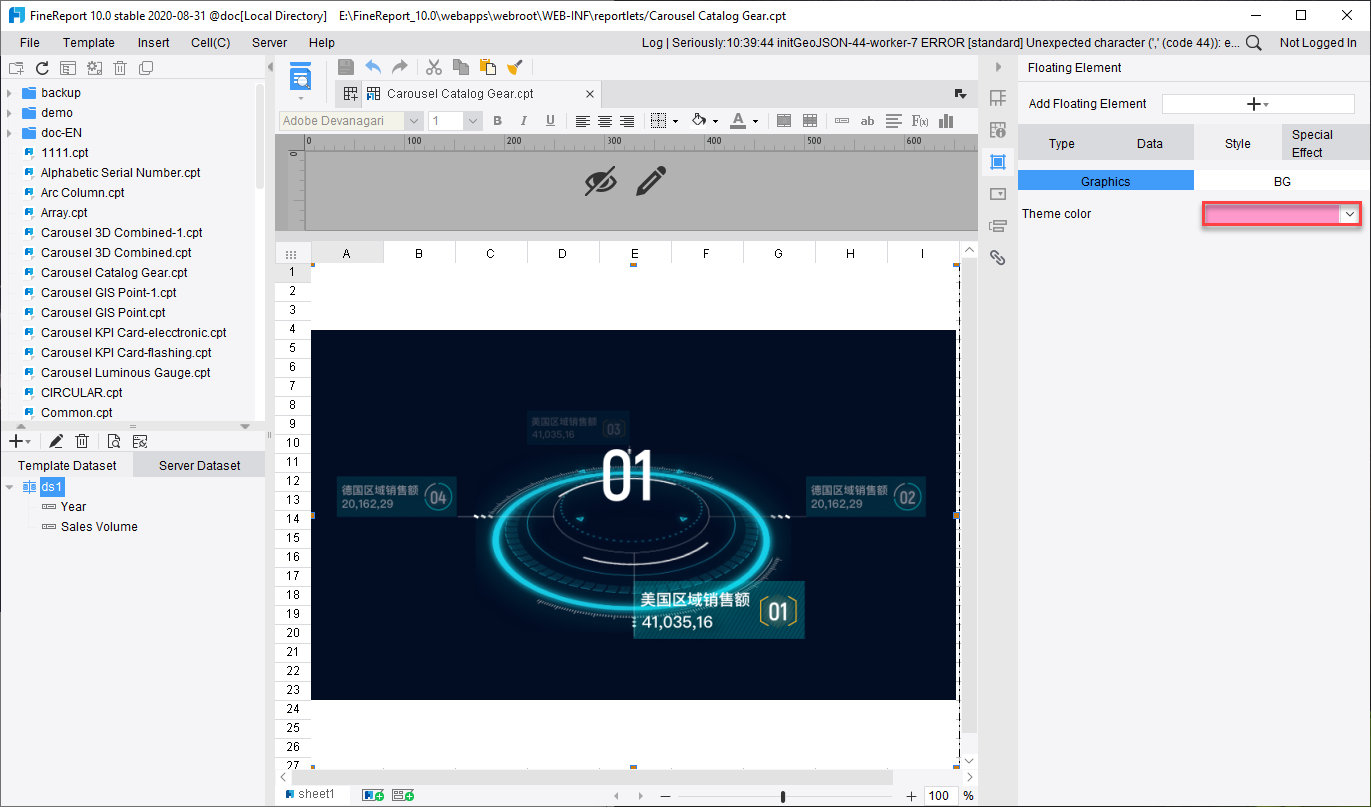The width and height of the screenshot is (1371, 807).
Task: Expand the demo folder
Action: click(x=9, y=113)
